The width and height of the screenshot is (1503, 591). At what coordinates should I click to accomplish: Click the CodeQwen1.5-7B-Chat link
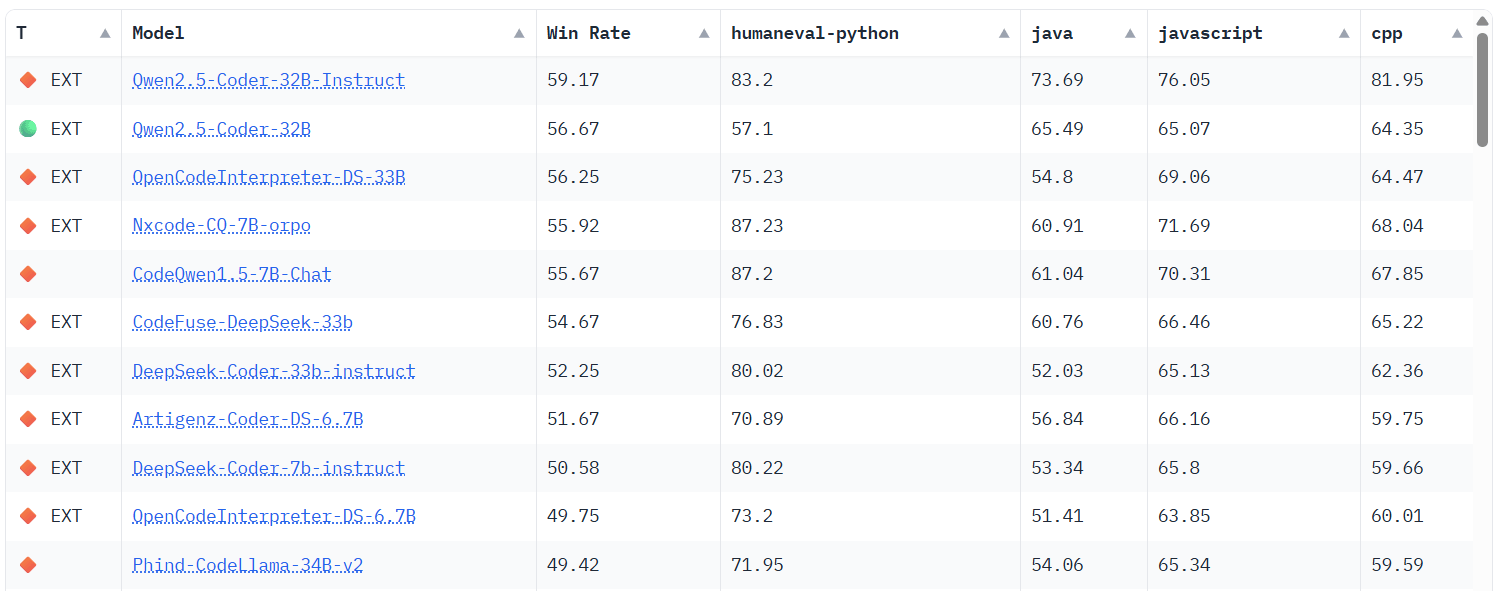[231, 273]
